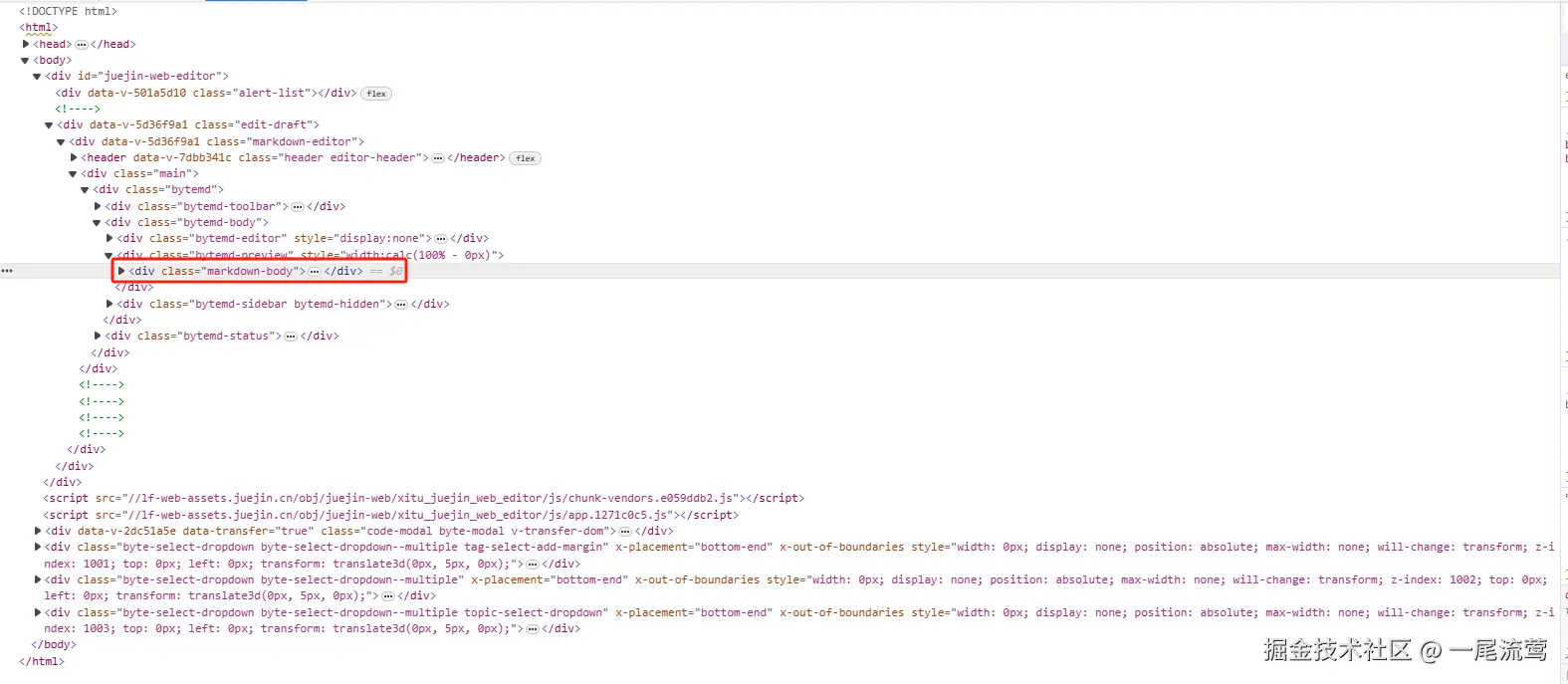The width and height of the screenshot is (1568, 684).
Task: Select the <!DOCTYPE html> line
Action: point(69,11)
